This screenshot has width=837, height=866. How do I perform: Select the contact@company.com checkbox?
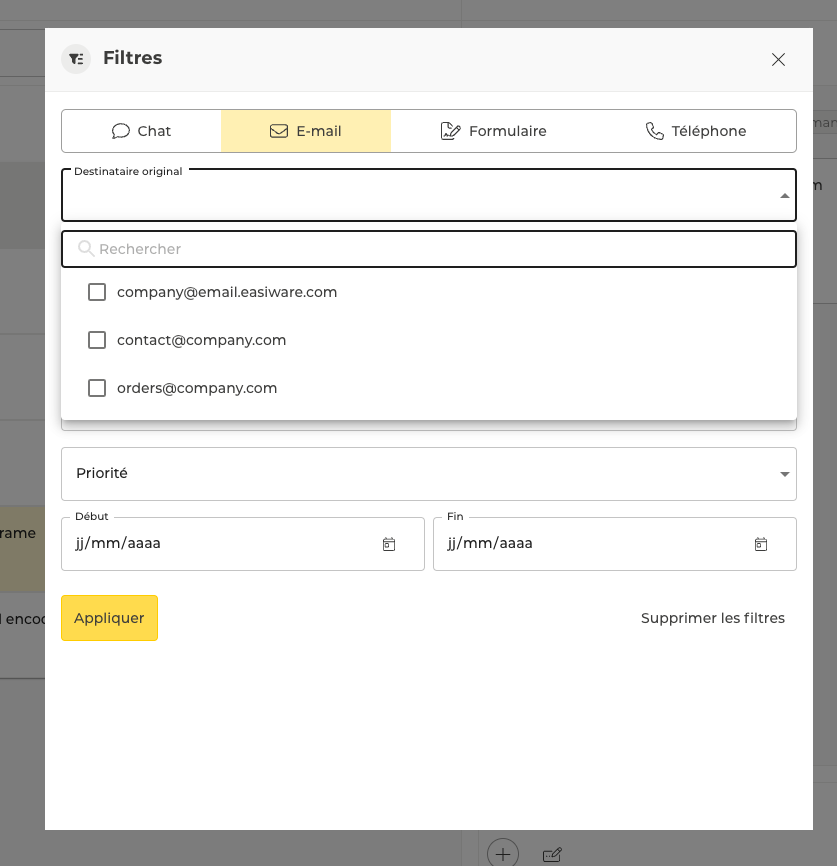[x=97, y=340]
